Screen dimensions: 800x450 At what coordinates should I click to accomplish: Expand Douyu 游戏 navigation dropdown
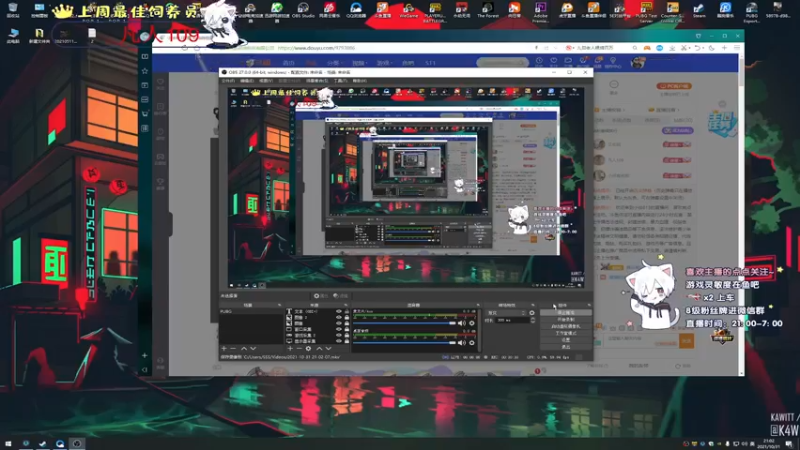(x=385, y=63)
